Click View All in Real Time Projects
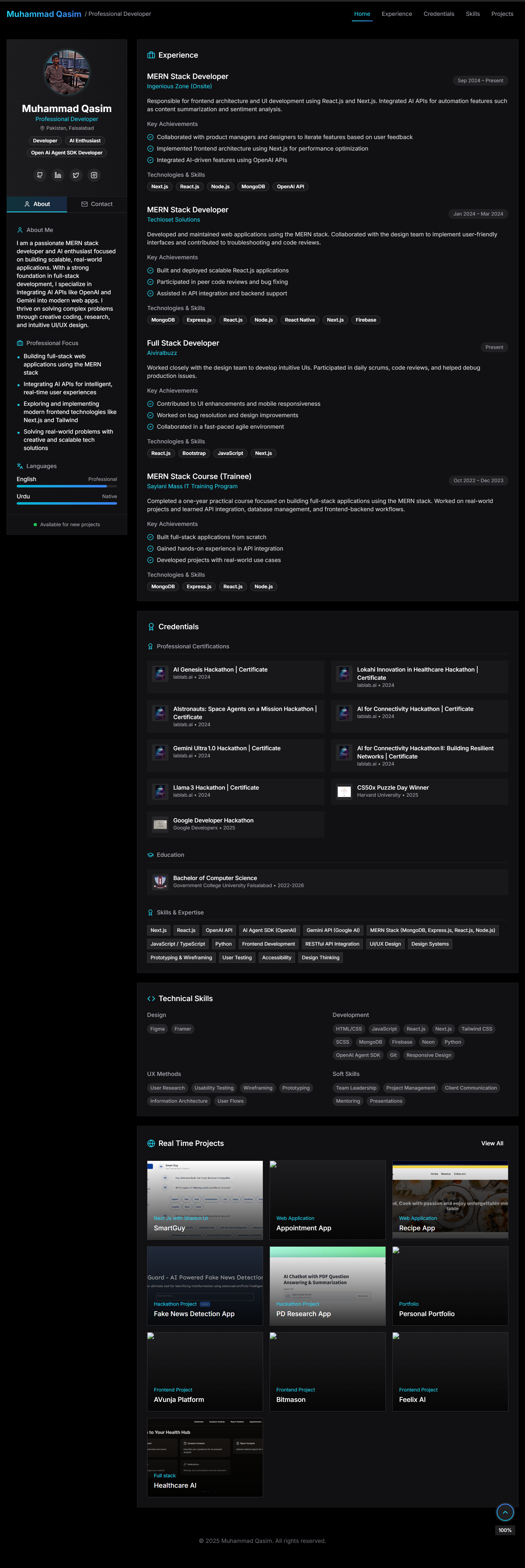 pos(492,1144)
